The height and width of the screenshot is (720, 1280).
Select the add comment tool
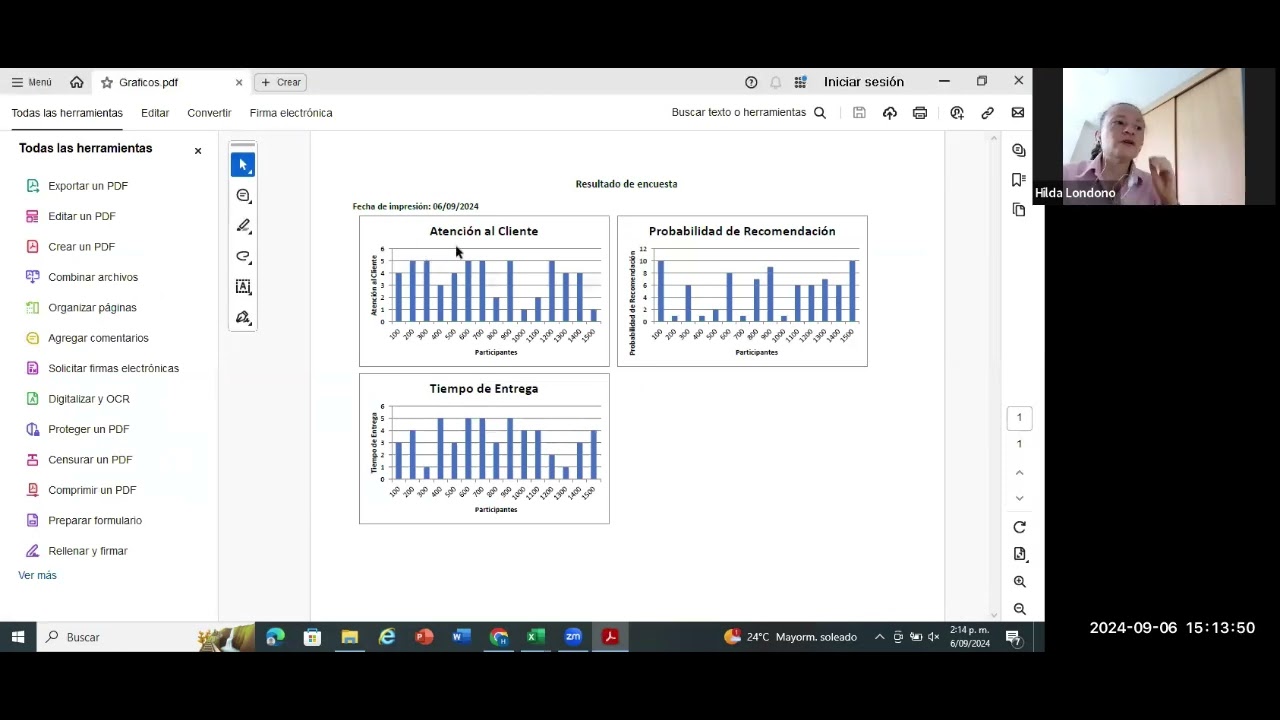243,196
